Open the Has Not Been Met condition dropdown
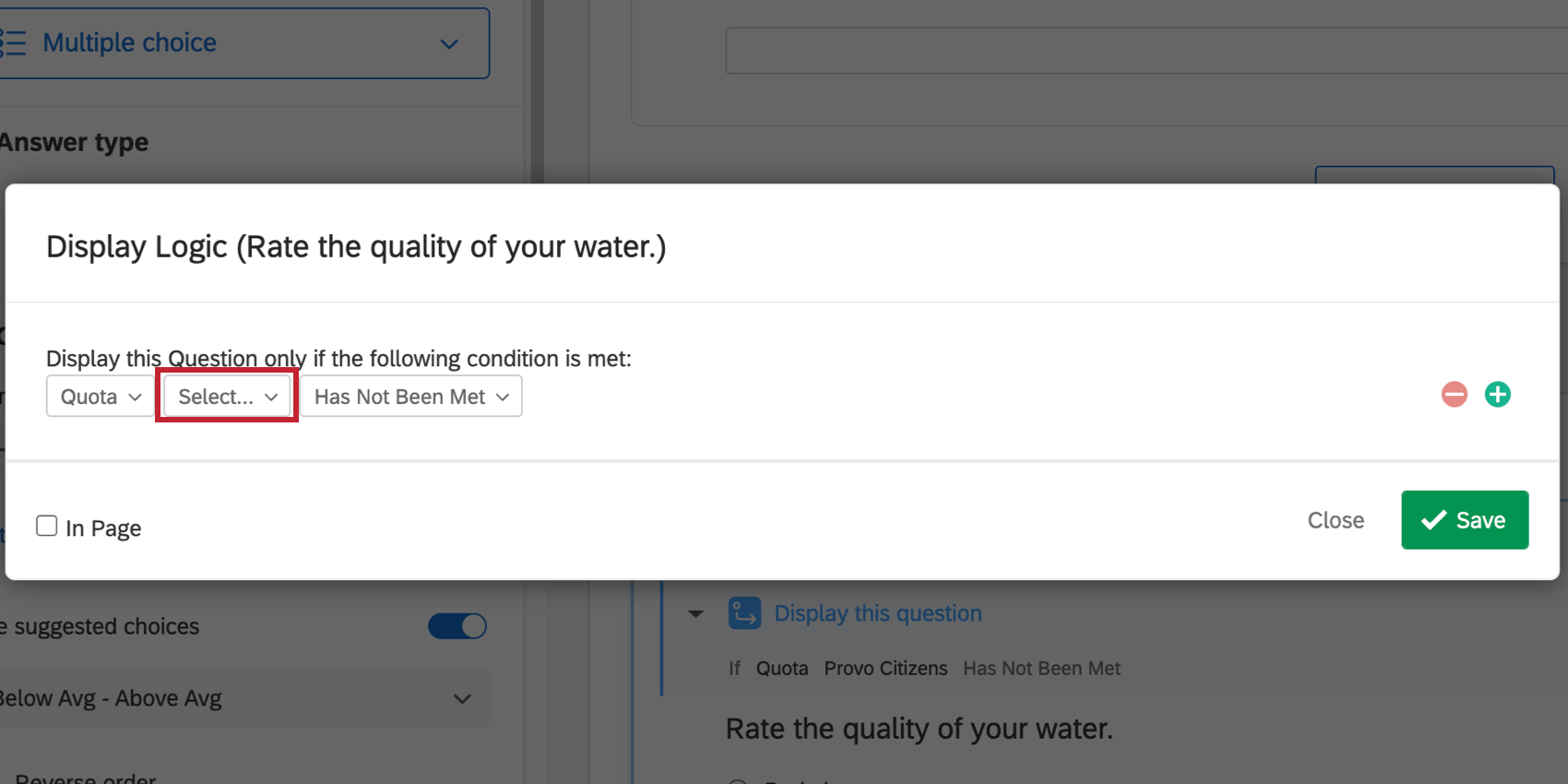Viewport: 1568px width, 784px height. (410, 396)
